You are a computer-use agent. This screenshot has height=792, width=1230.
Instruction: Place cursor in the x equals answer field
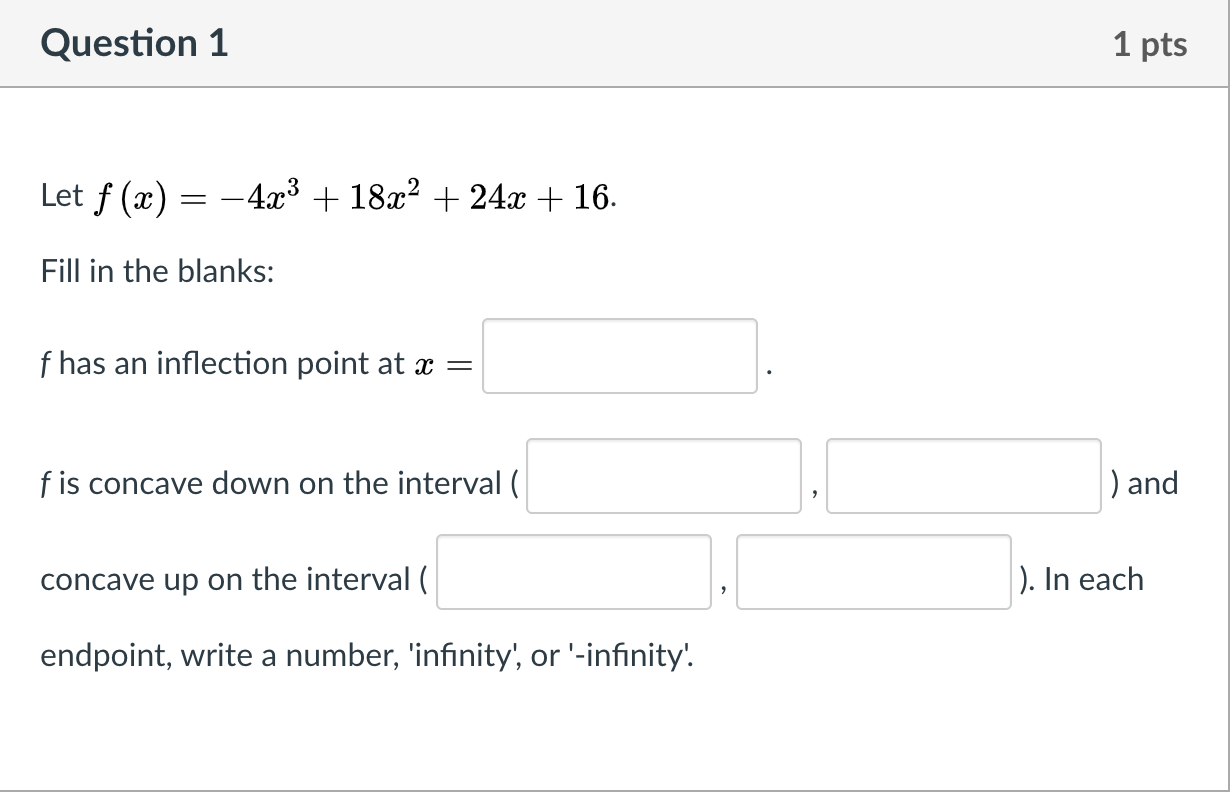(619, 357)
